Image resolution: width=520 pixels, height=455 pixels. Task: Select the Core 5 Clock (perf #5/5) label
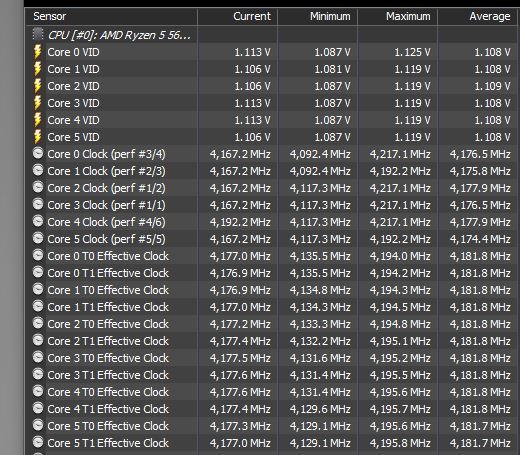pos(106,239)
